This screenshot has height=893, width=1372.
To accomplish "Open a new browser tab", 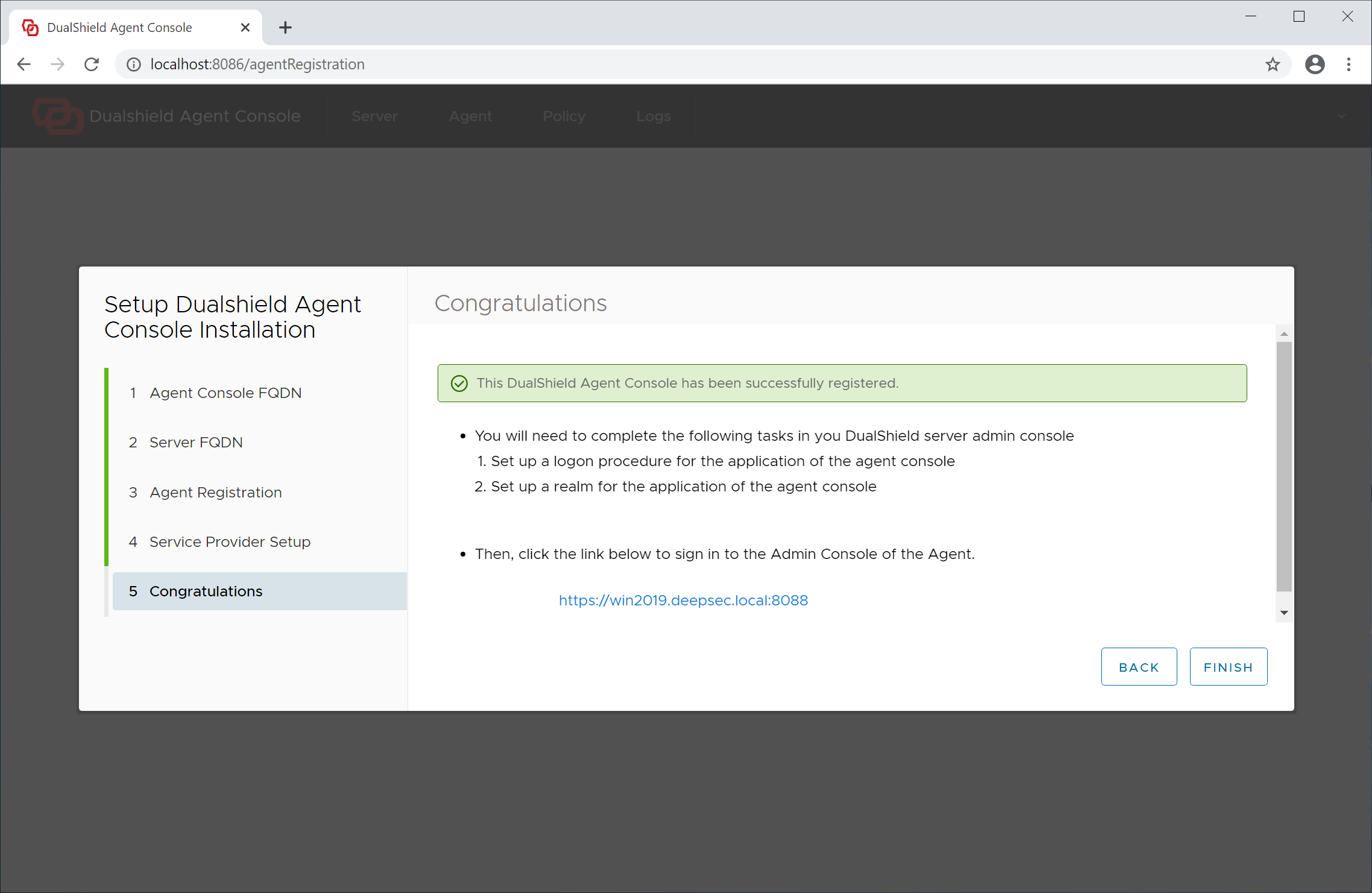I will click(285, 27).
